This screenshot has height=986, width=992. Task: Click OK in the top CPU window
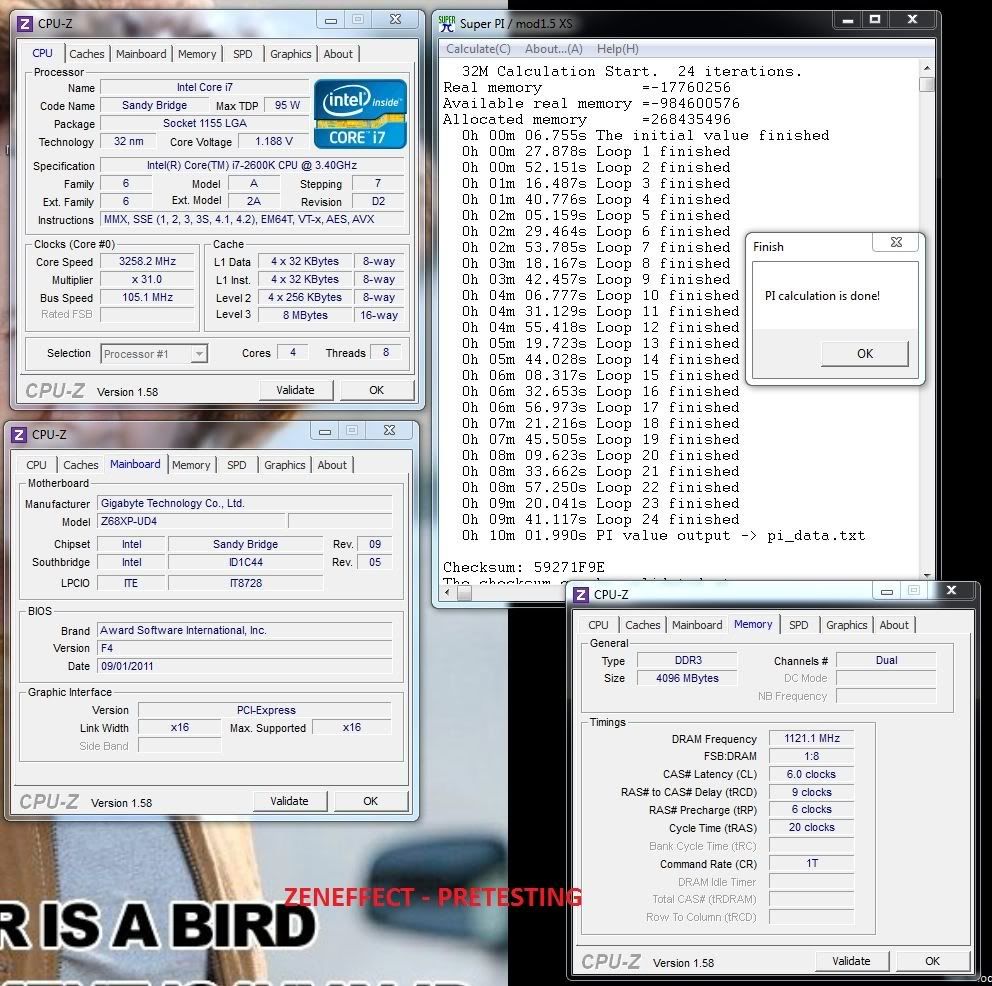click(x=376, y=391)
